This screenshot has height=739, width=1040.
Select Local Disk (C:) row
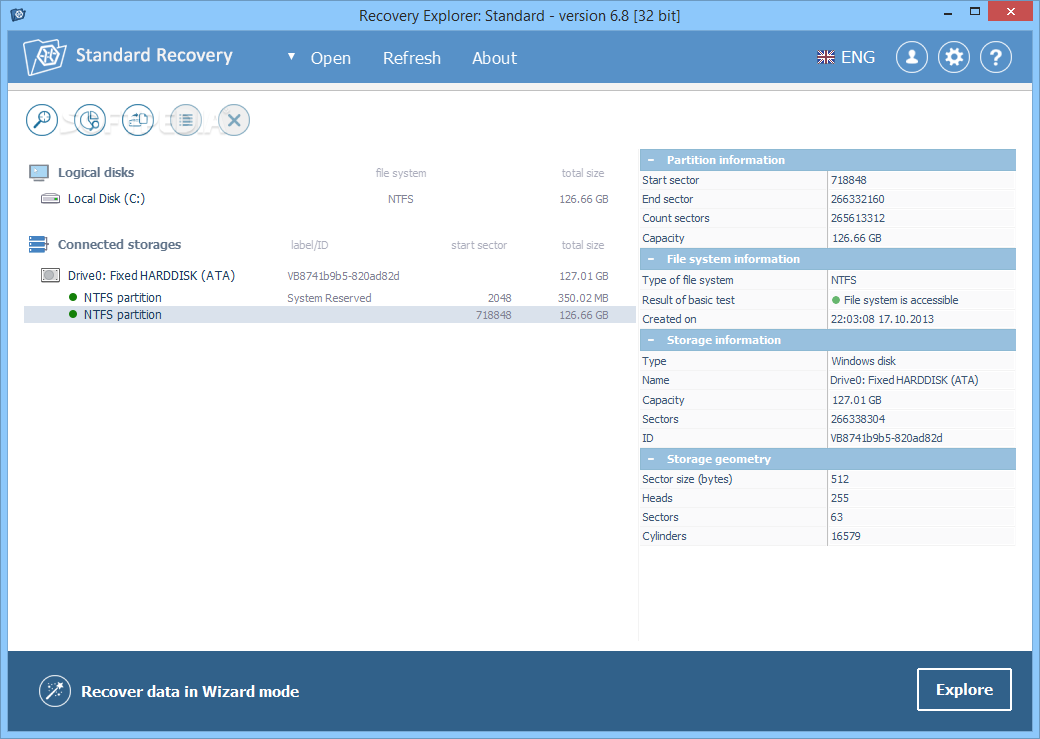(330, 198)
